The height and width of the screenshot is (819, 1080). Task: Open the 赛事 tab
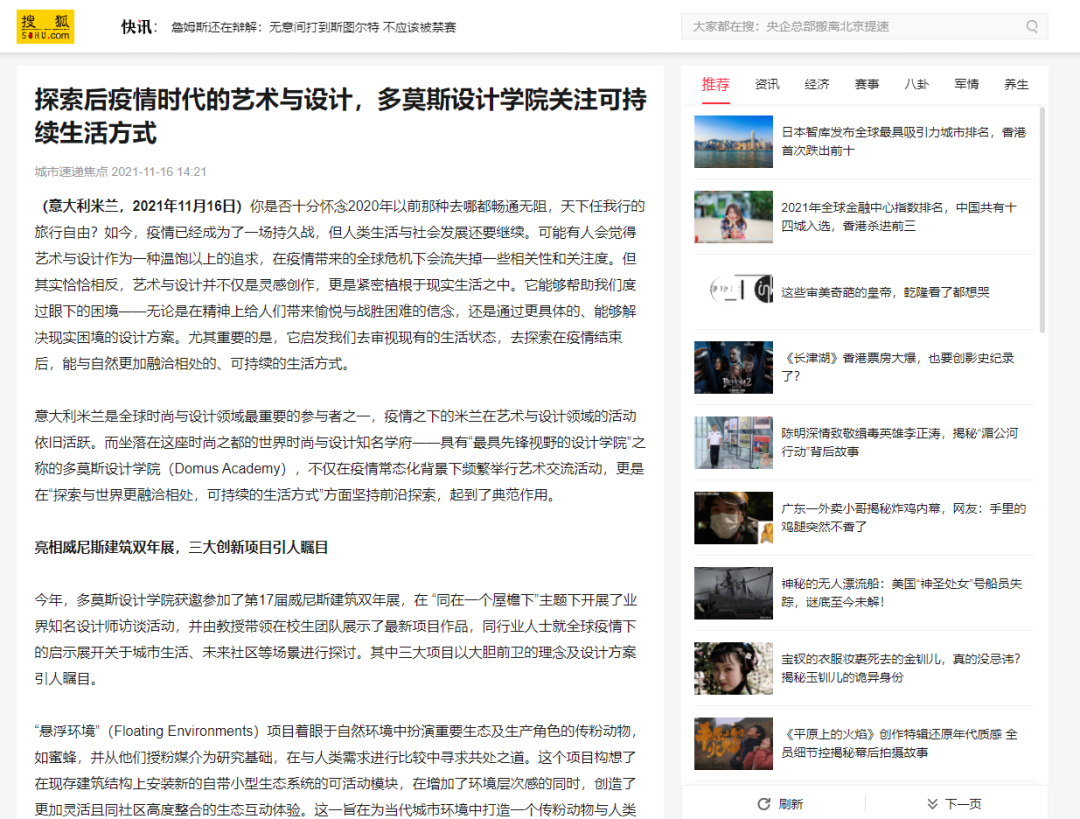(867, 84)
